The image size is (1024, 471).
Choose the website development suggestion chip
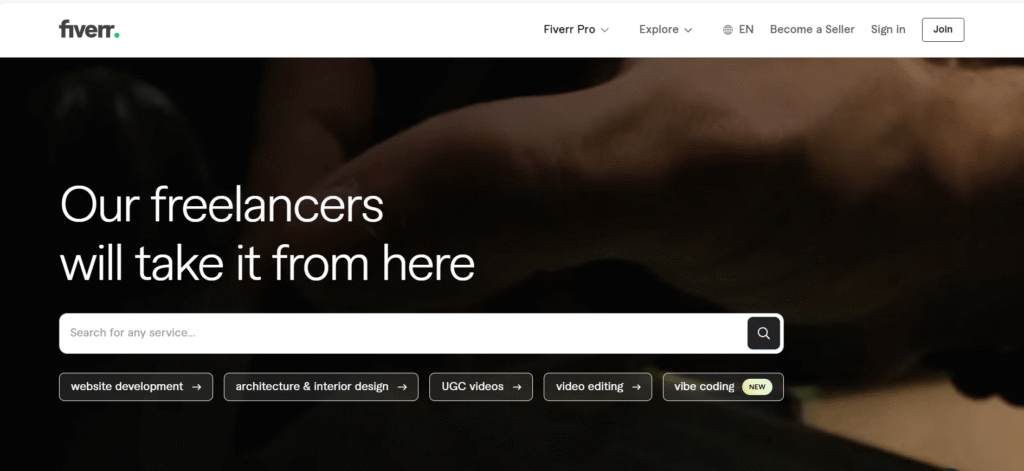136,387
